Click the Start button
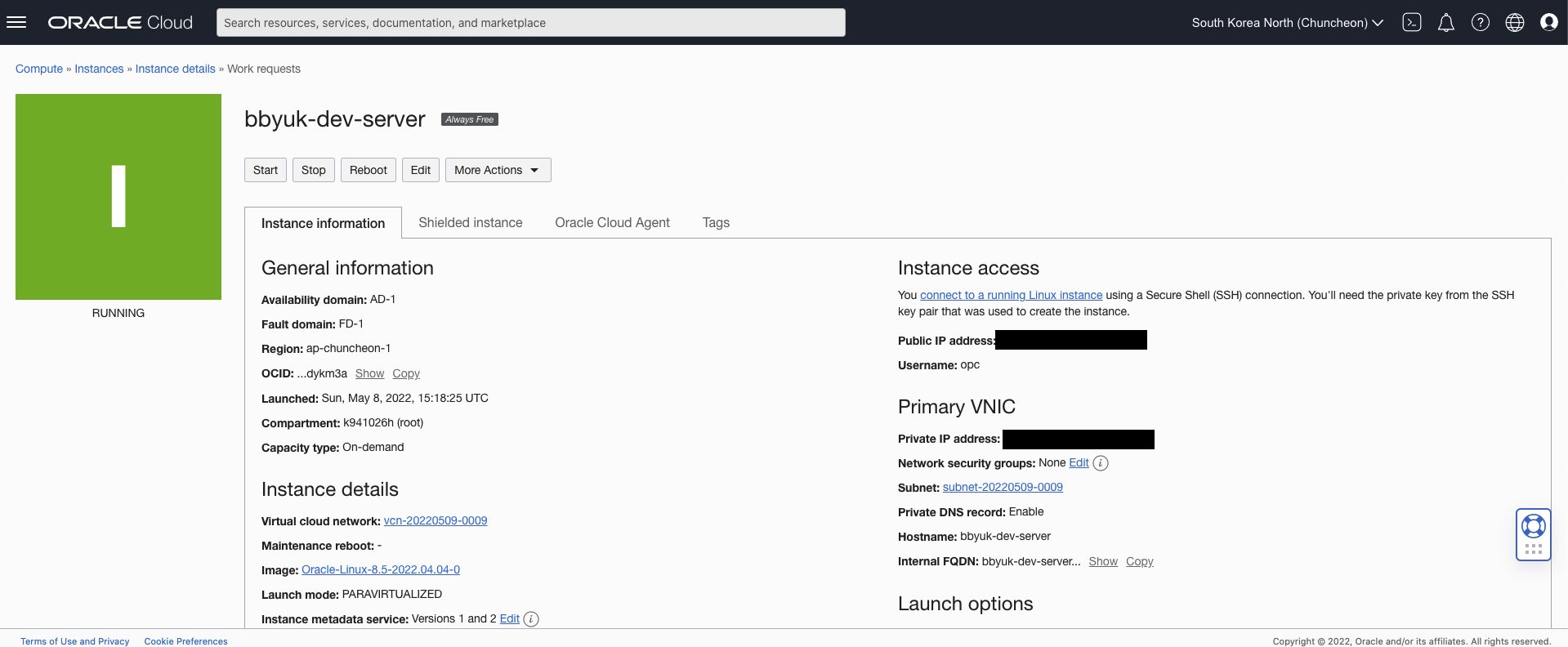This screenshot has height=647, width=1568. [266, 170]
